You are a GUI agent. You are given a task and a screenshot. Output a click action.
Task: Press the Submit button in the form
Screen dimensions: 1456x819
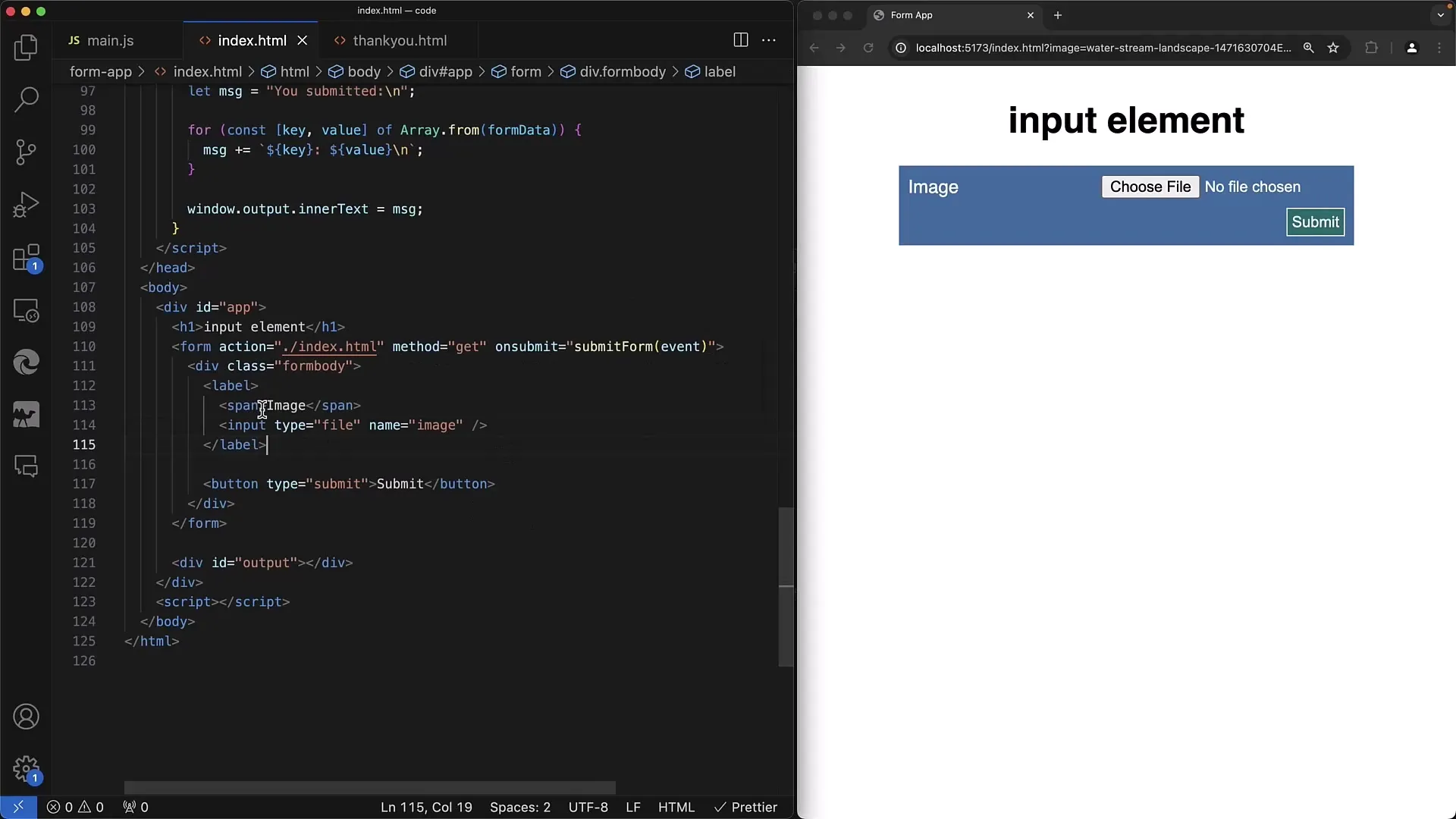(x=1316, y=221)
